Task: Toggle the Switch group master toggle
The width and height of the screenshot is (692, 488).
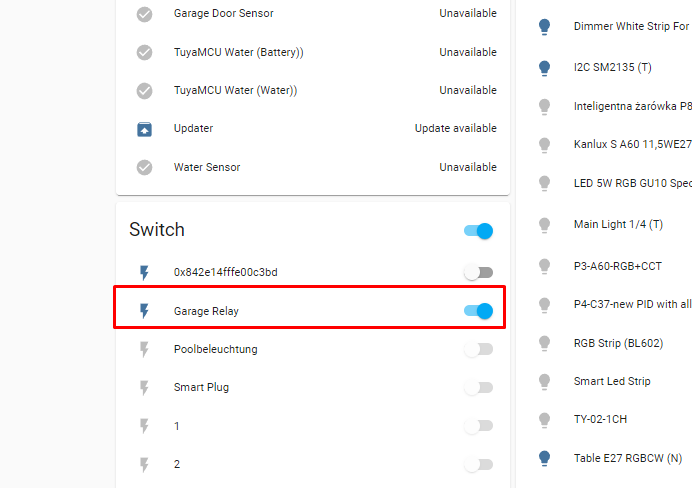Action: click(478, 231)
